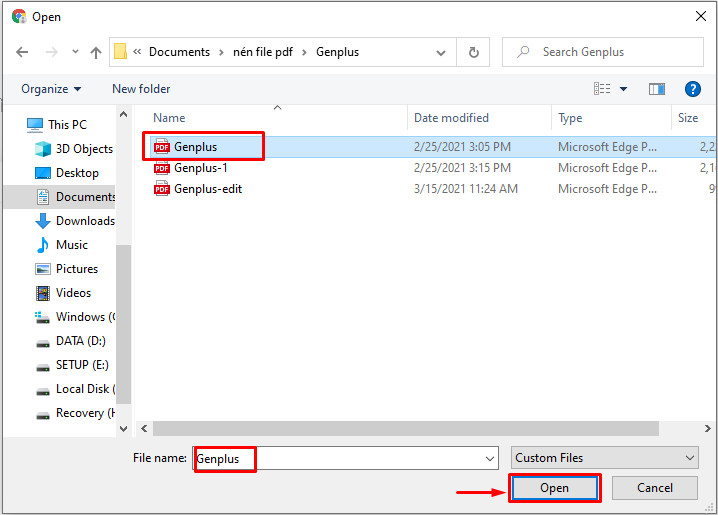
Task: Click the New folder button
Action: pyautogui.click(x=141, y=89)
